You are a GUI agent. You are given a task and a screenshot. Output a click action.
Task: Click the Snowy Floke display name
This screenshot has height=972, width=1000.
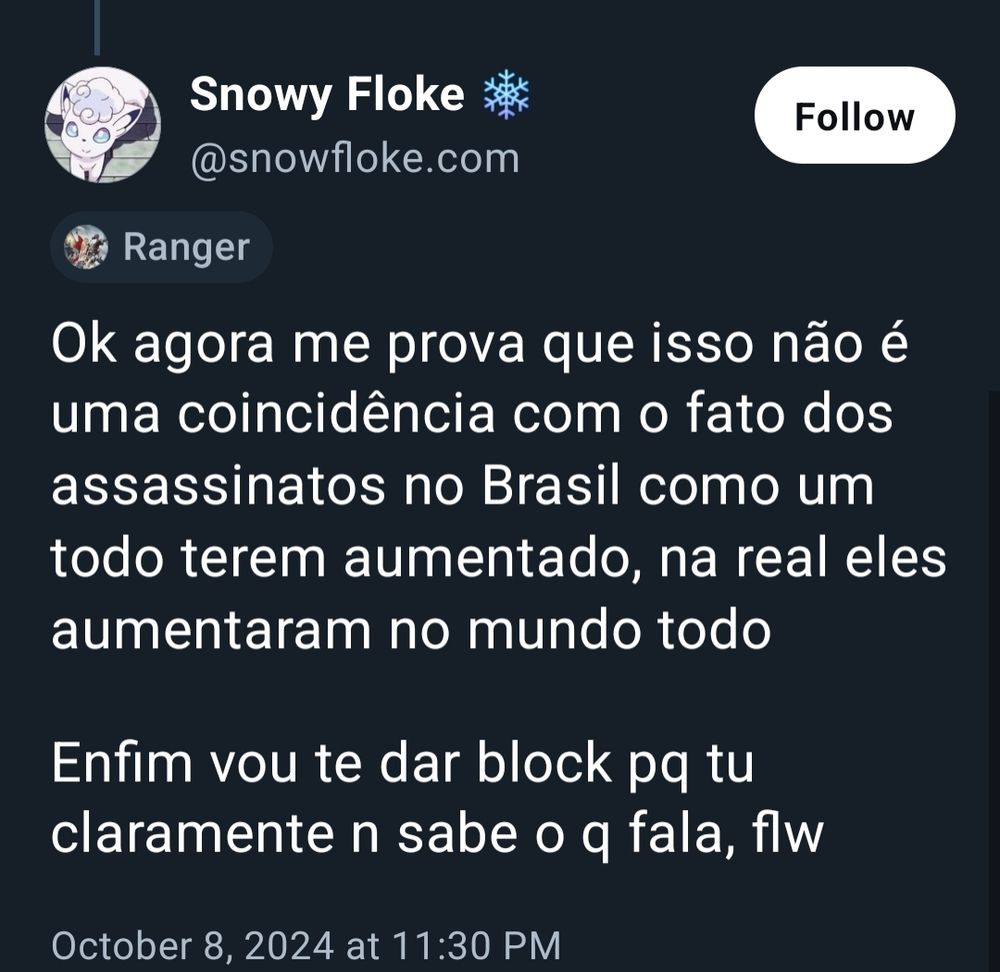click(327, 94)
